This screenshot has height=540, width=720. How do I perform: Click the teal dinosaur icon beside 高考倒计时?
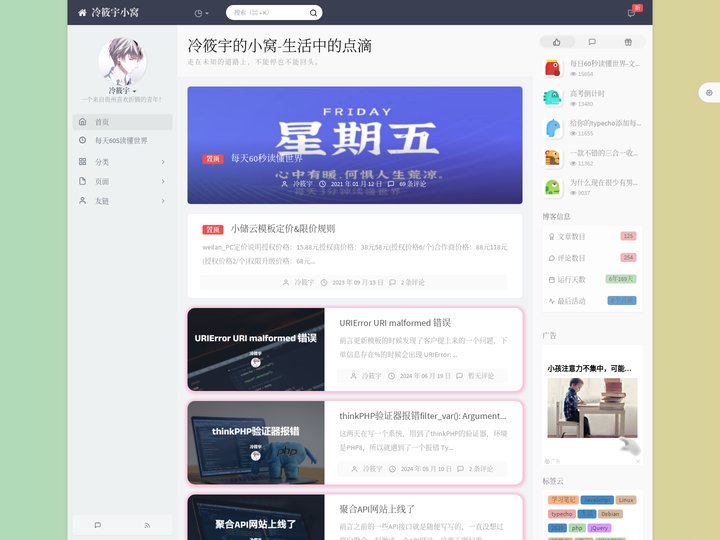553,98
